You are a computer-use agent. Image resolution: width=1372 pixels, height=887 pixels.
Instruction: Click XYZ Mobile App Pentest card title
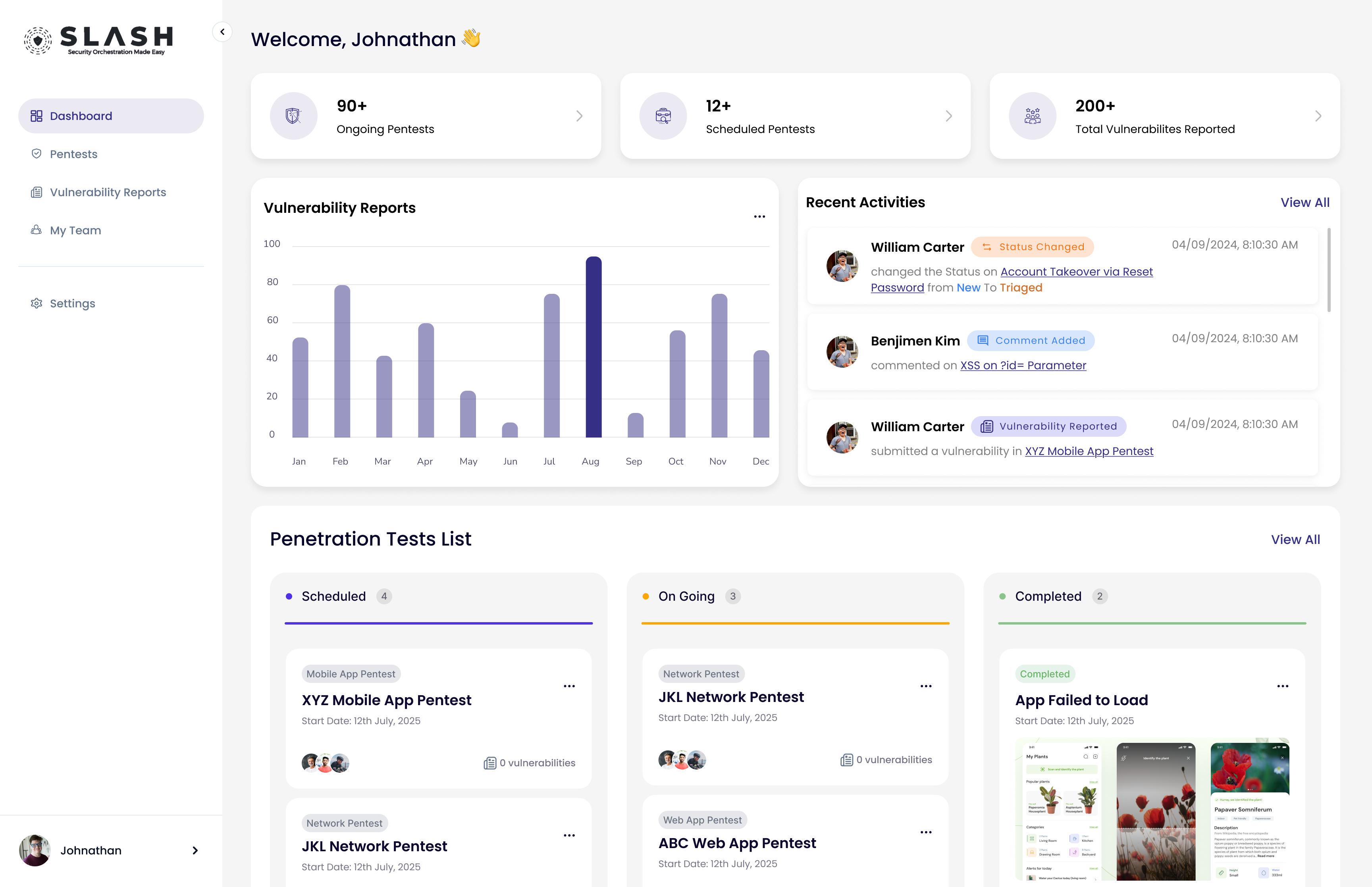386,700
